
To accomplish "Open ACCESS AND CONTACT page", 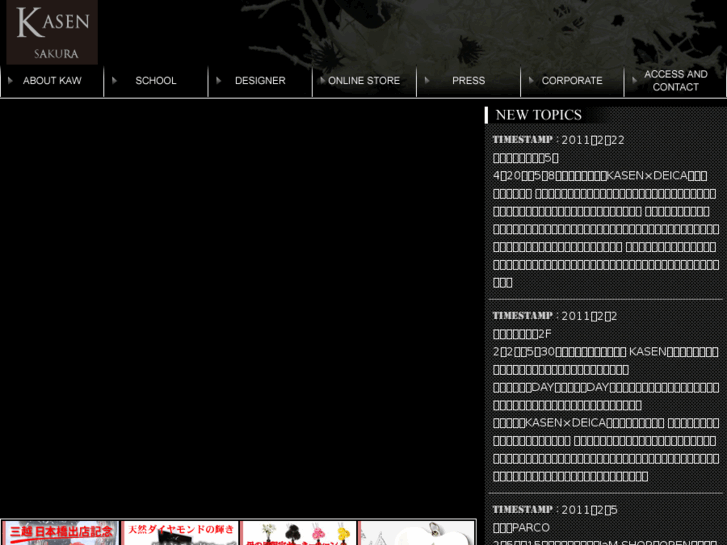I will point(676,81).
